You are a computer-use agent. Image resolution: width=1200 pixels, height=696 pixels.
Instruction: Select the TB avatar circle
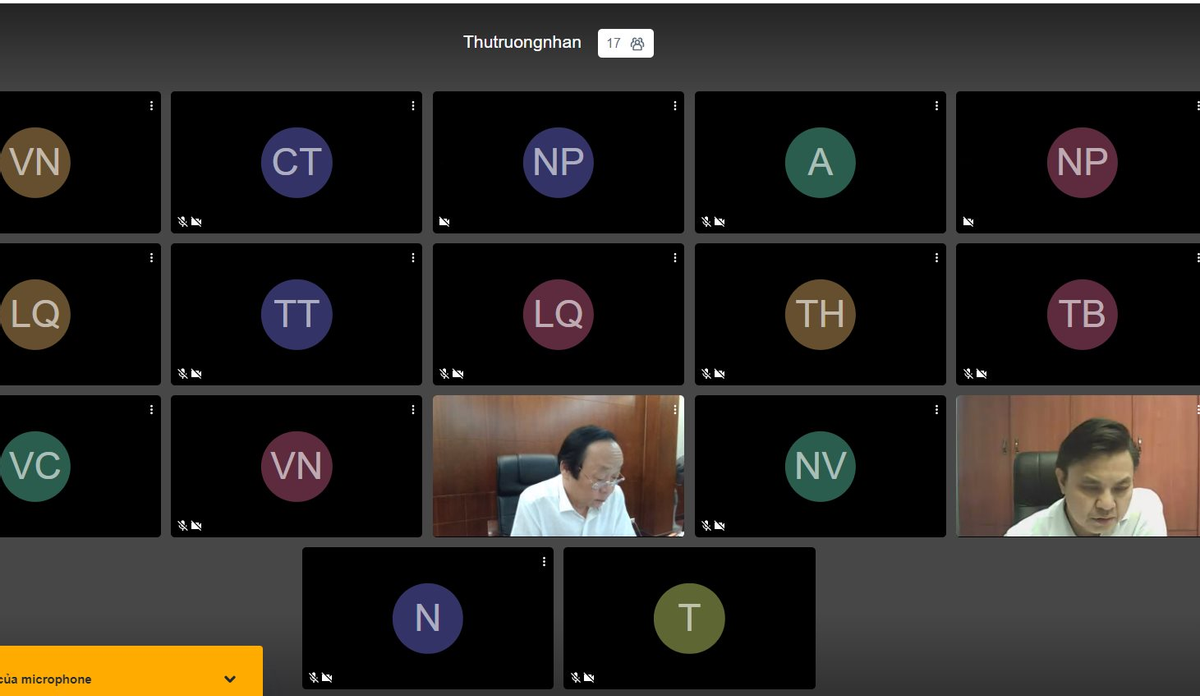1081,314
